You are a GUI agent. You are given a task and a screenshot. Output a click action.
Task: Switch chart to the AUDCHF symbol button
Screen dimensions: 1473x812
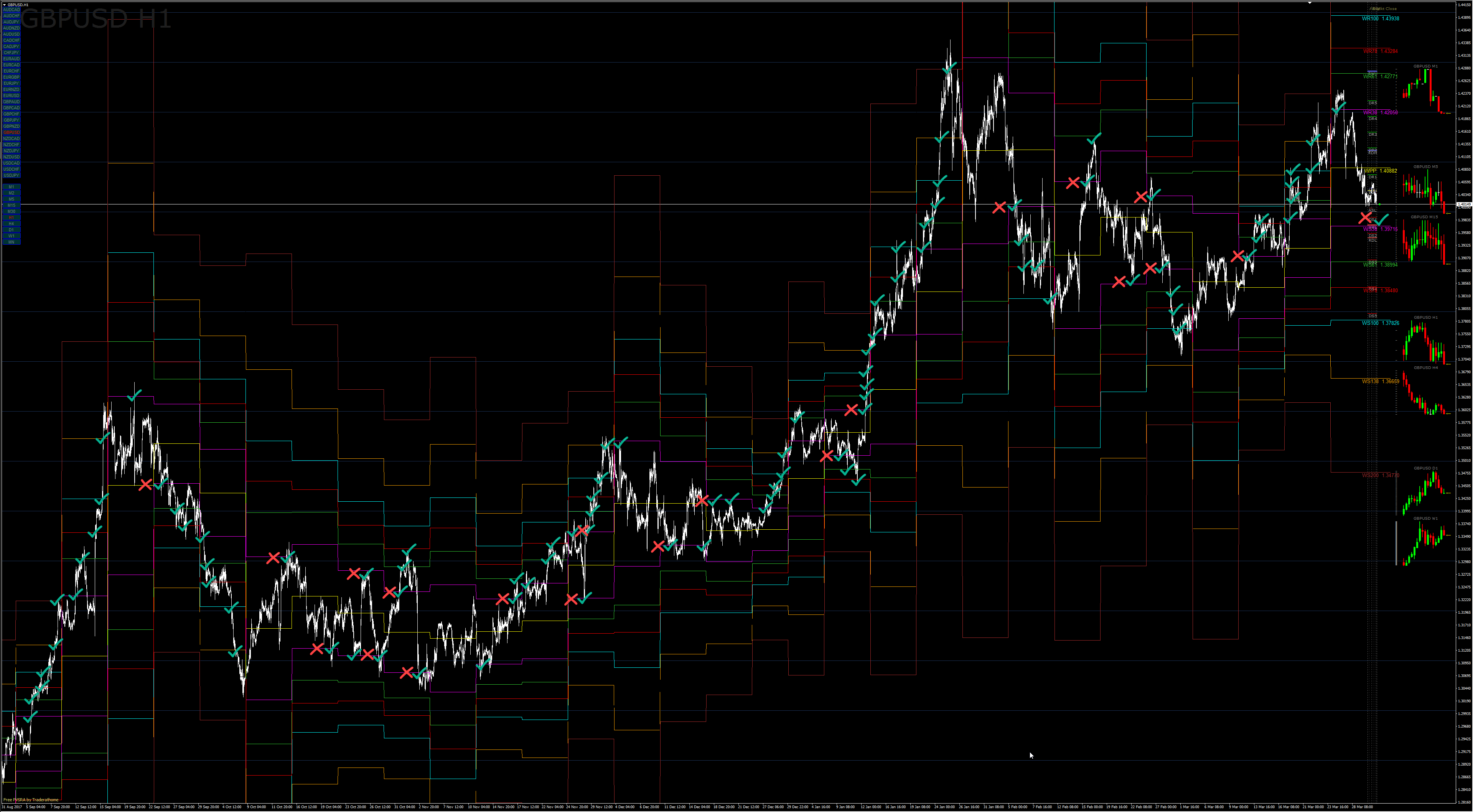point(12,16)
